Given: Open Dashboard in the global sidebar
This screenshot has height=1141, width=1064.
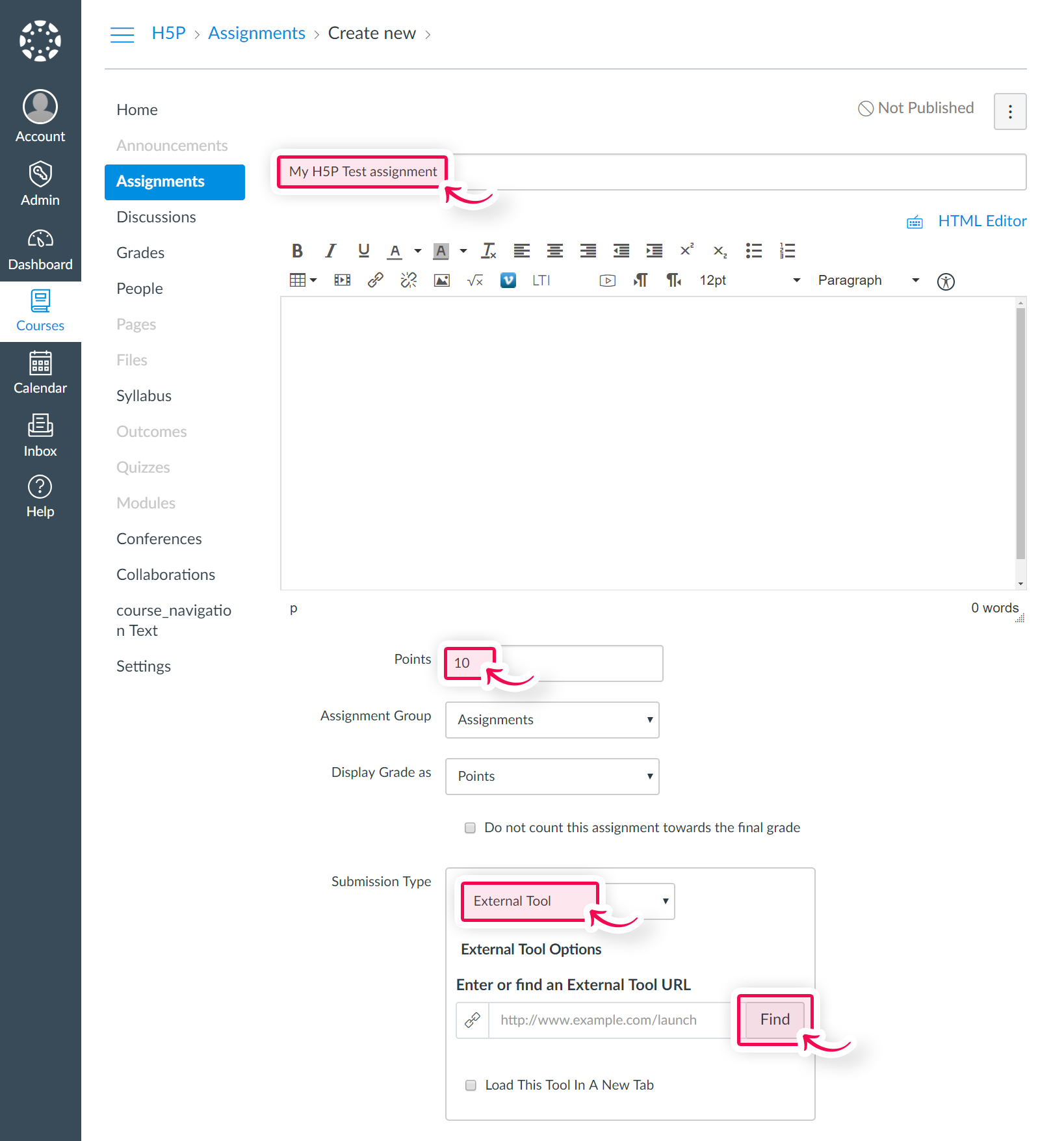Looking at the screenshot, I should point(40,250).
